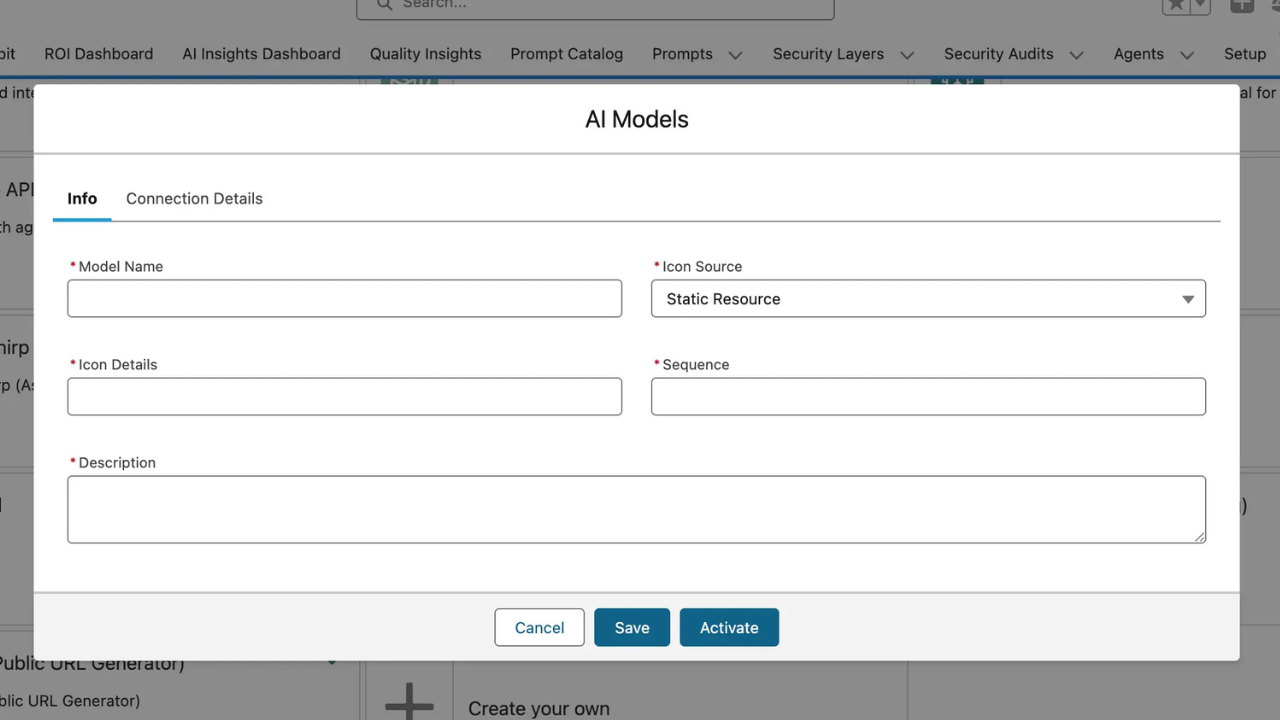Open the AI Insights Dashboard tab

point(261,54)
